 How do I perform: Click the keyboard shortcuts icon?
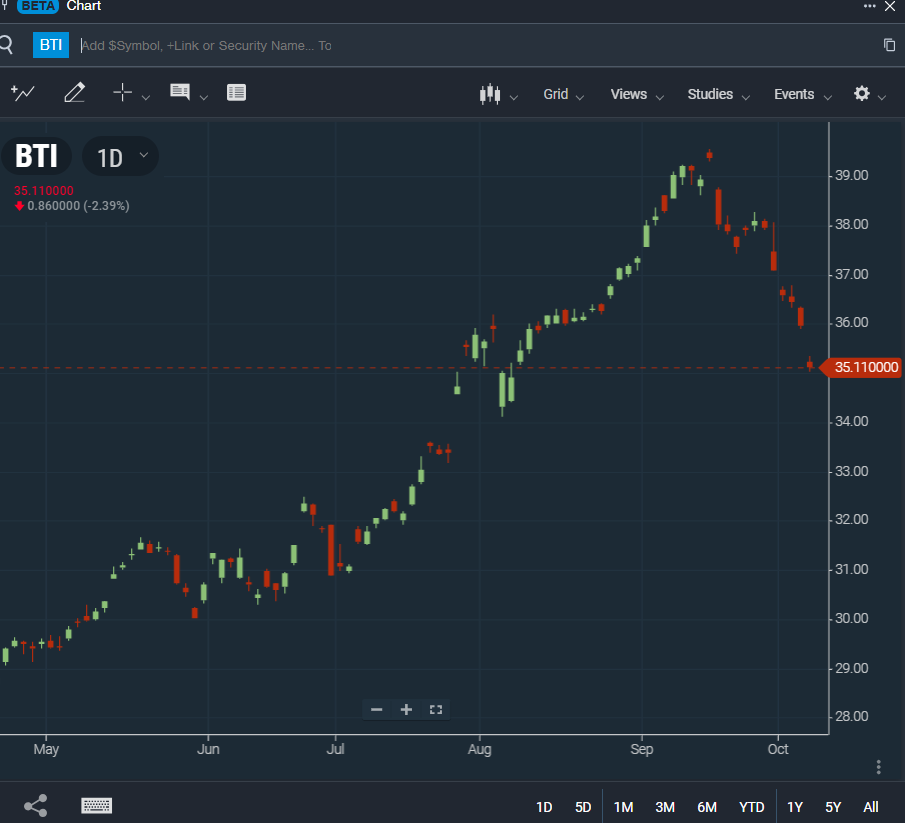click(96, 805)
